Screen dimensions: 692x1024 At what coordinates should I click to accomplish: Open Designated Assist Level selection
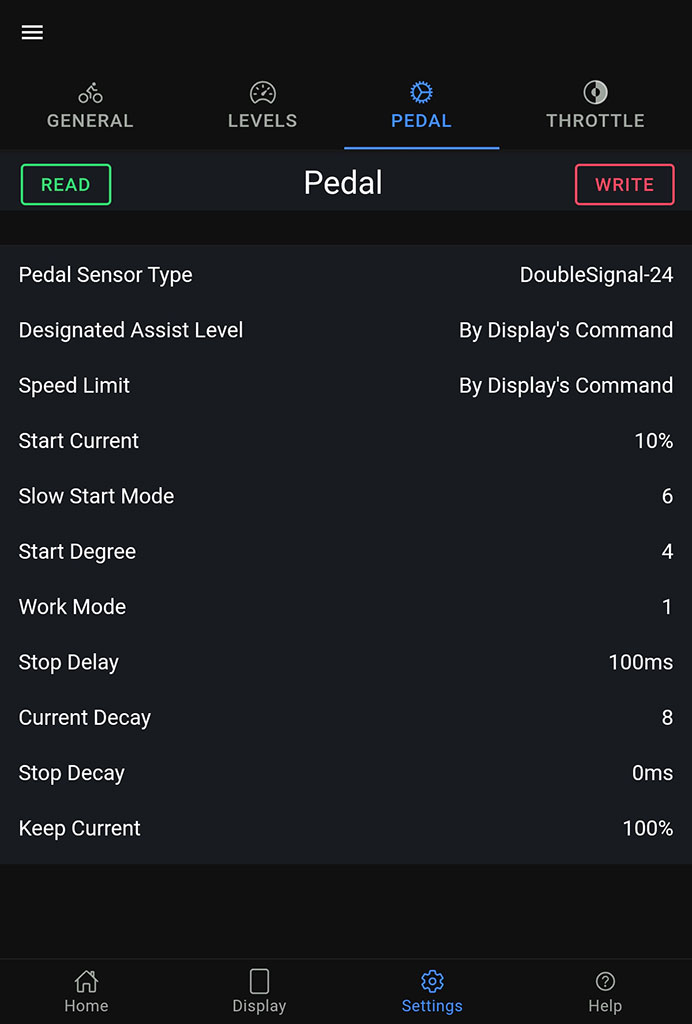(565, 330)
